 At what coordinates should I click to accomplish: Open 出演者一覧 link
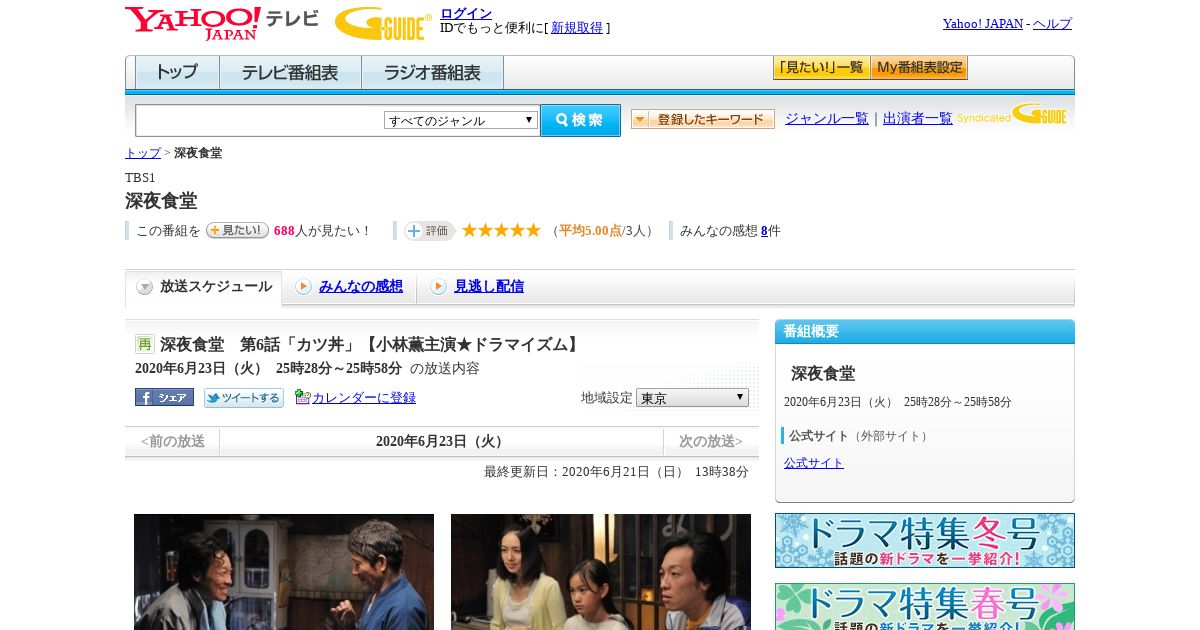pos(918,119)
